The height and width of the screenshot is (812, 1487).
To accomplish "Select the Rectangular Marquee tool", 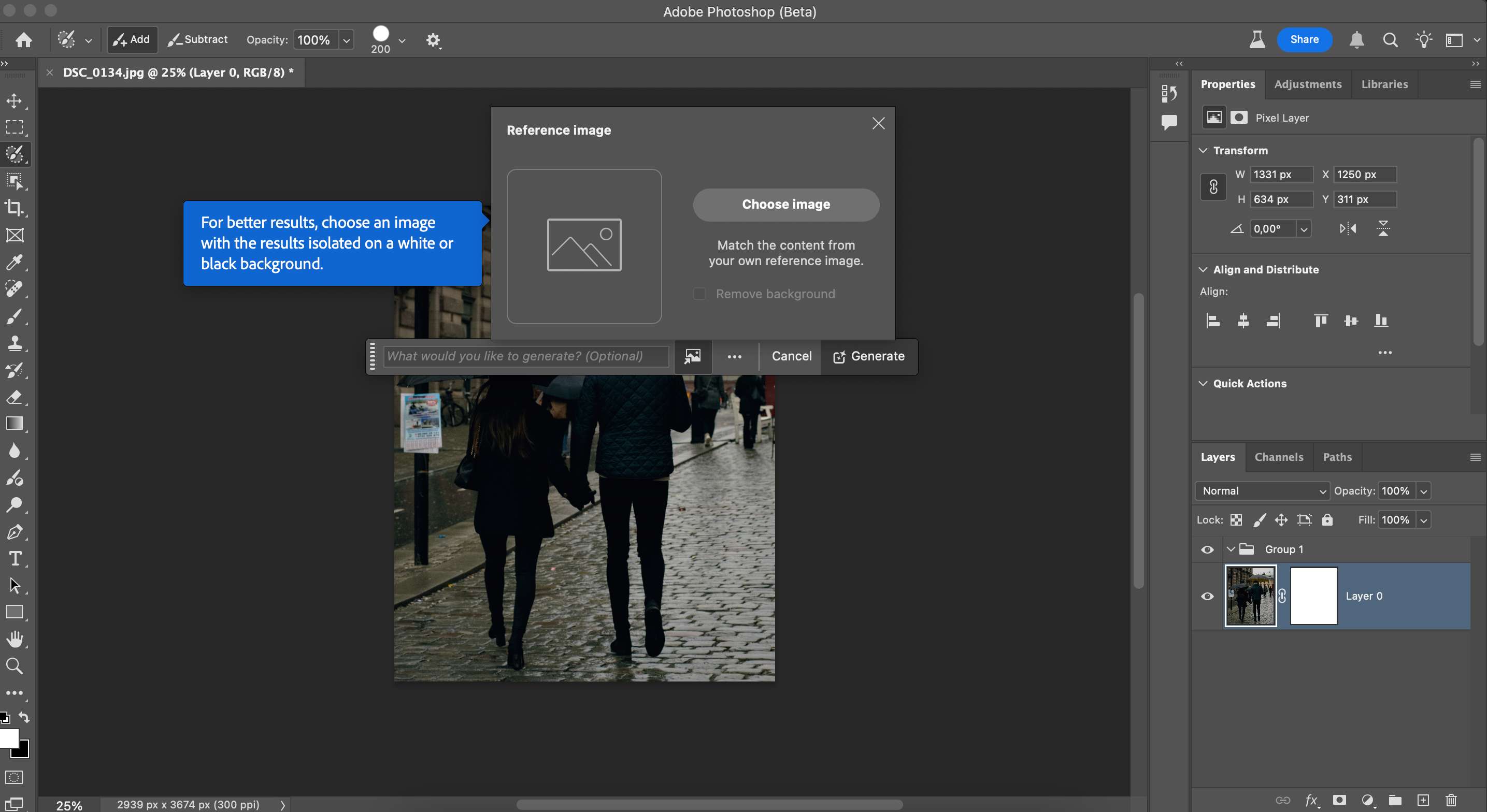I will coord(15,127).
